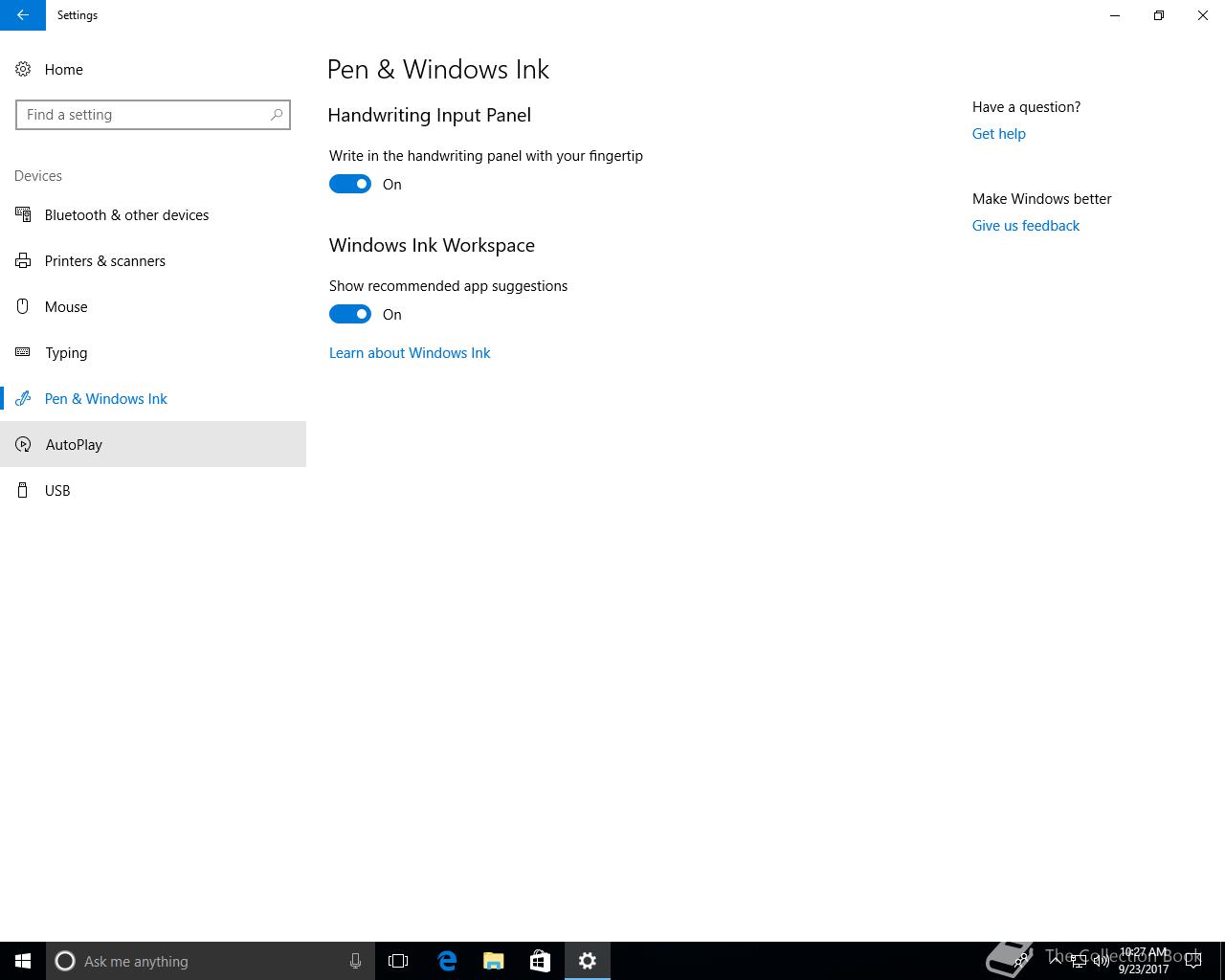This screenshot has height=980, width=1225.
Task: Click the AutoPlay icon
Action: pos(23,444)
